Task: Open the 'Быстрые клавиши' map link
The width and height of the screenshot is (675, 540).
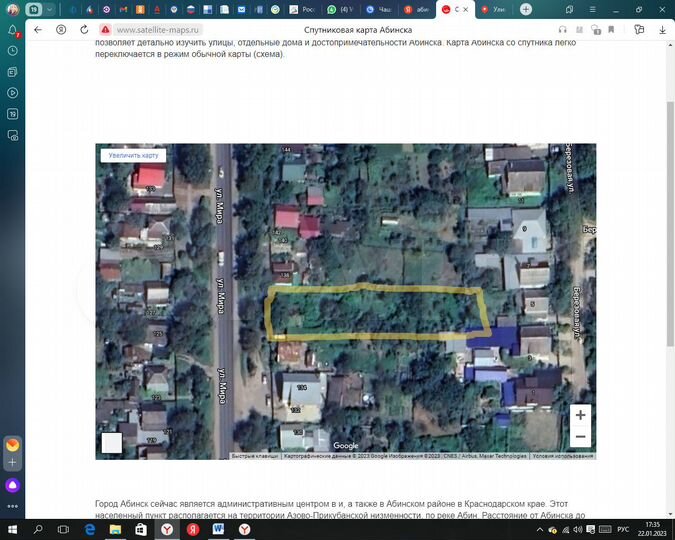Action: [255, 456]
